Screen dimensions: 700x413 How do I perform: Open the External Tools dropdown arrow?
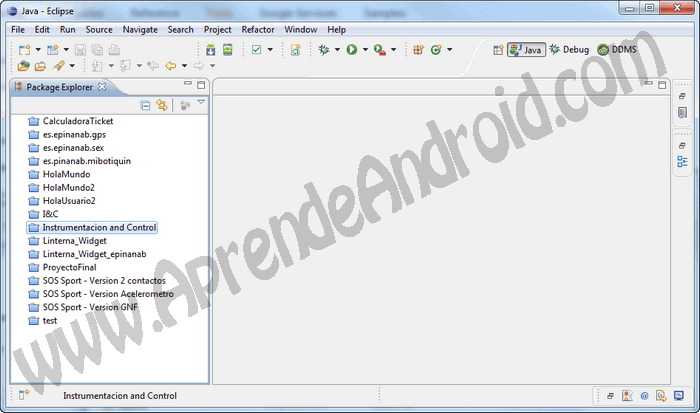pyautogui.click(x=393, y=50)
